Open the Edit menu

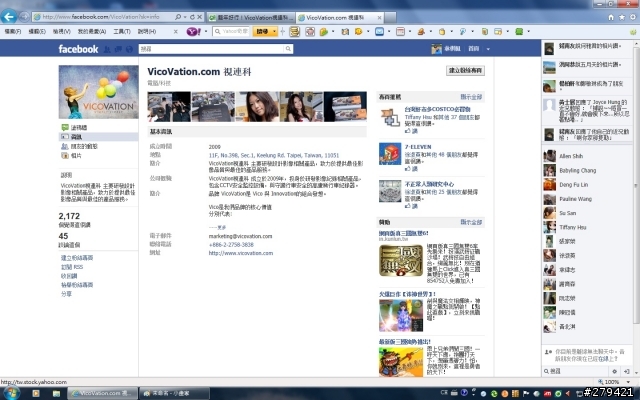37,31
